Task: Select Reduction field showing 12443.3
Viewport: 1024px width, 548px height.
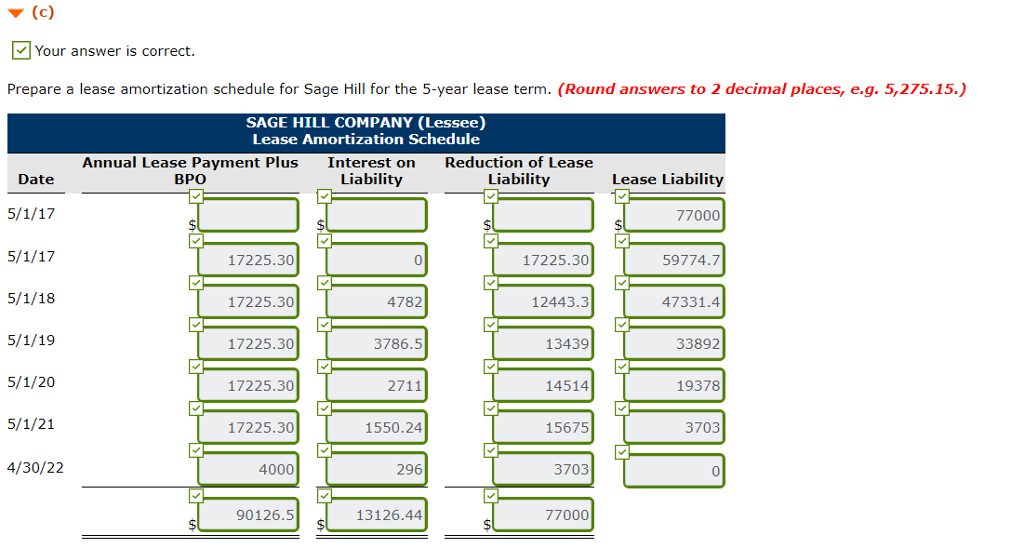Action: click(x=543, y=302)
